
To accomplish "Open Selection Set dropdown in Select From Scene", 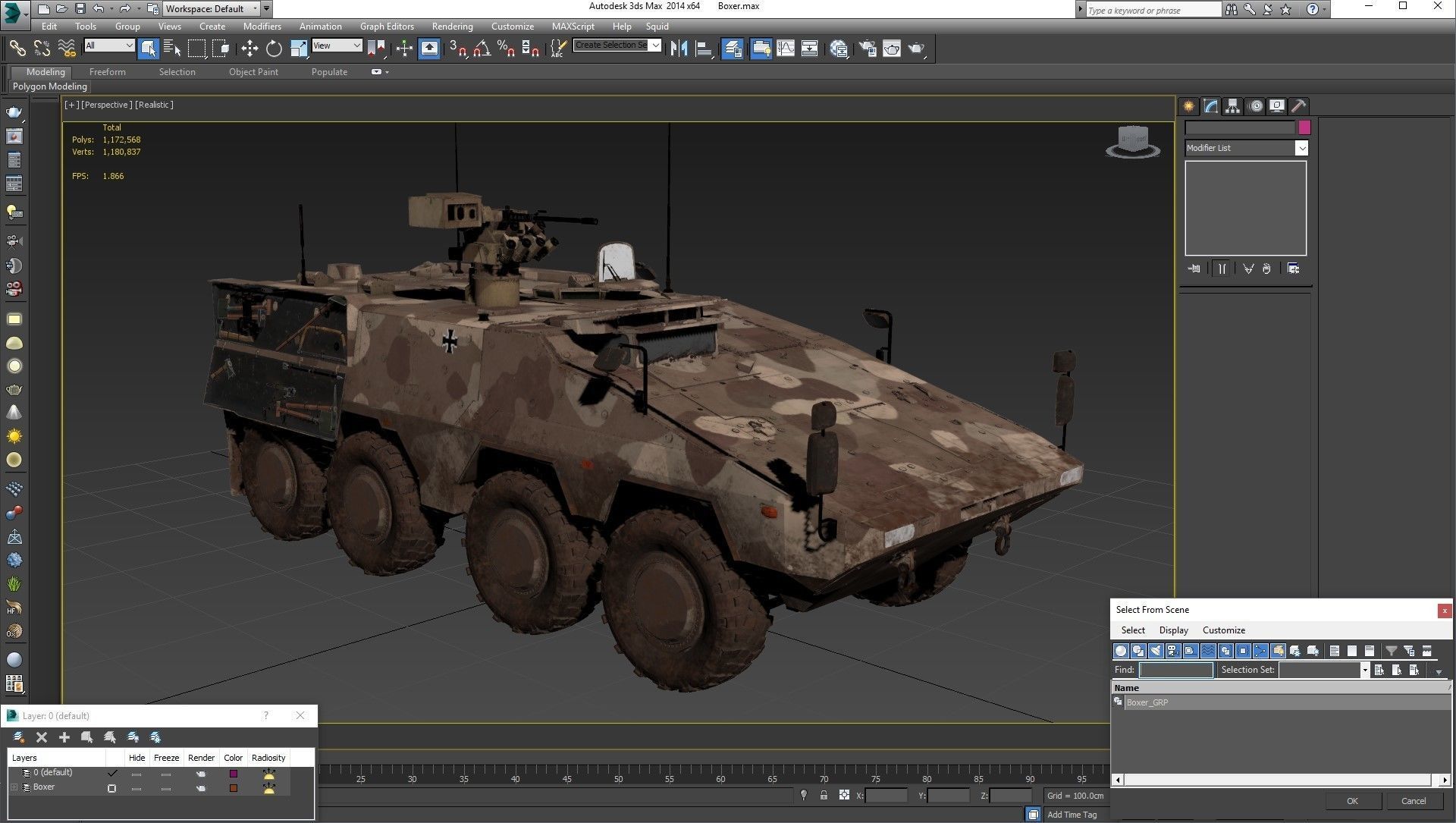I will [x=1364, y=670].
